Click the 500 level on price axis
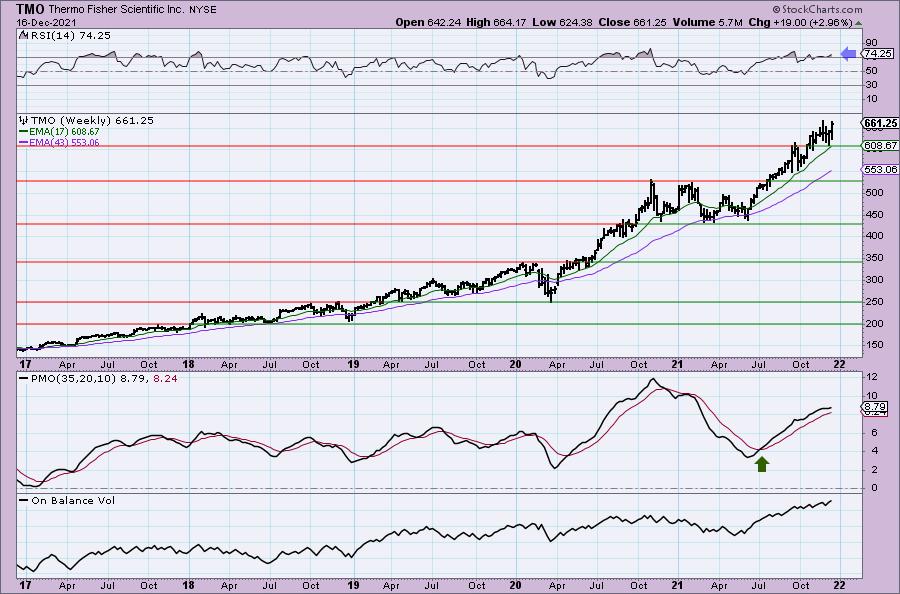This screenshot has width=900, height=594. (874, 192)
